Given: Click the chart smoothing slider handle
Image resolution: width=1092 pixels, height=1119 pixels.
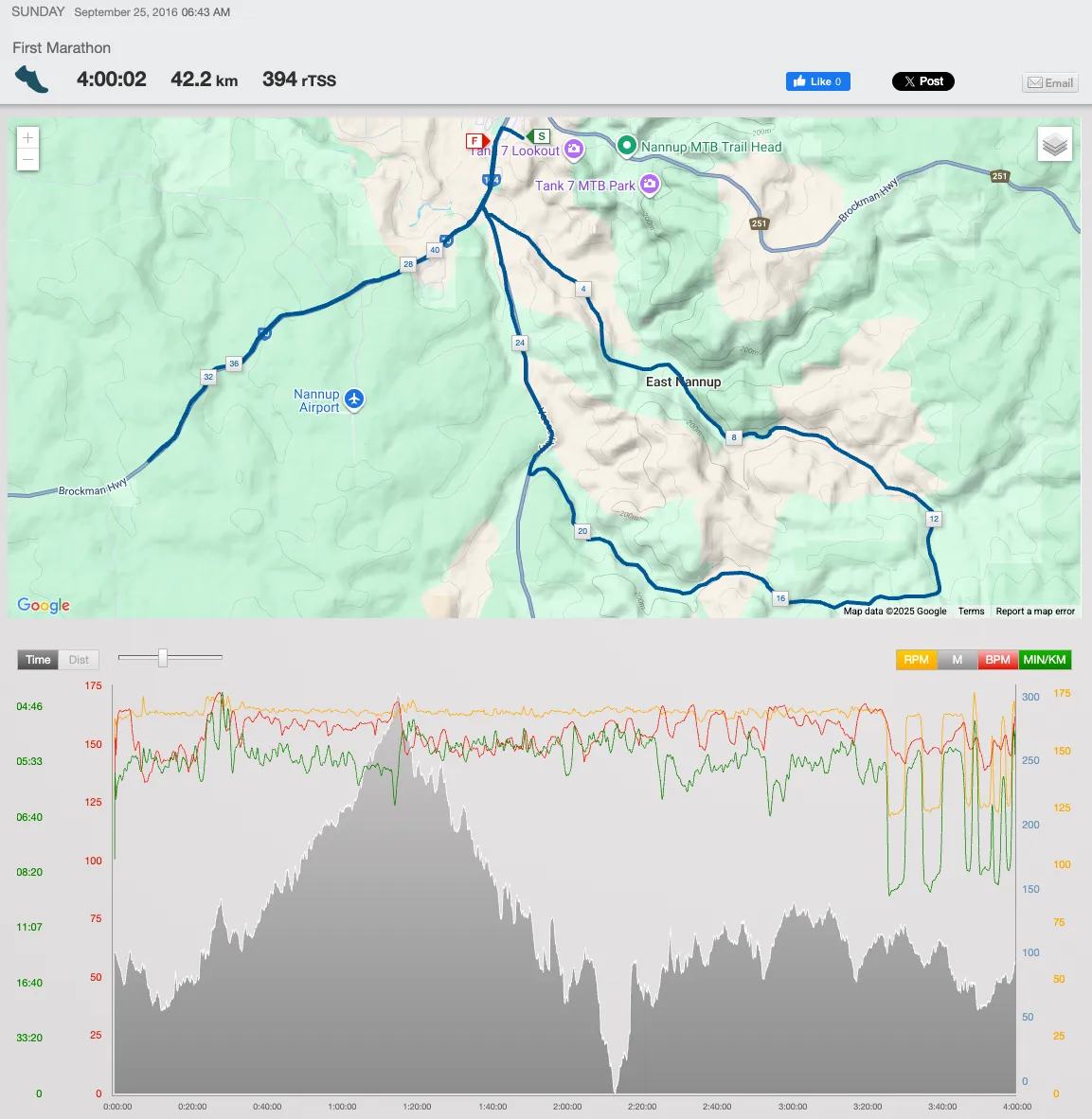Looking at the screenshot, I should [x=163, y=657].
